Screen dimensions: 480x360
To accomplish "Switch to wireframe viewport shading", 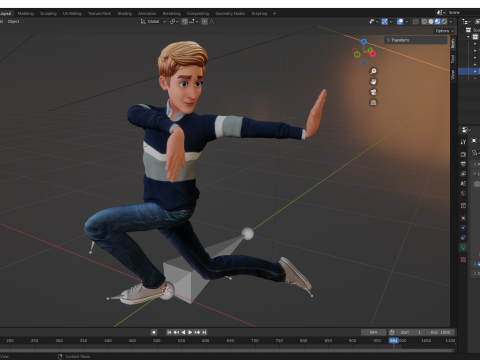I will [424, 21].
